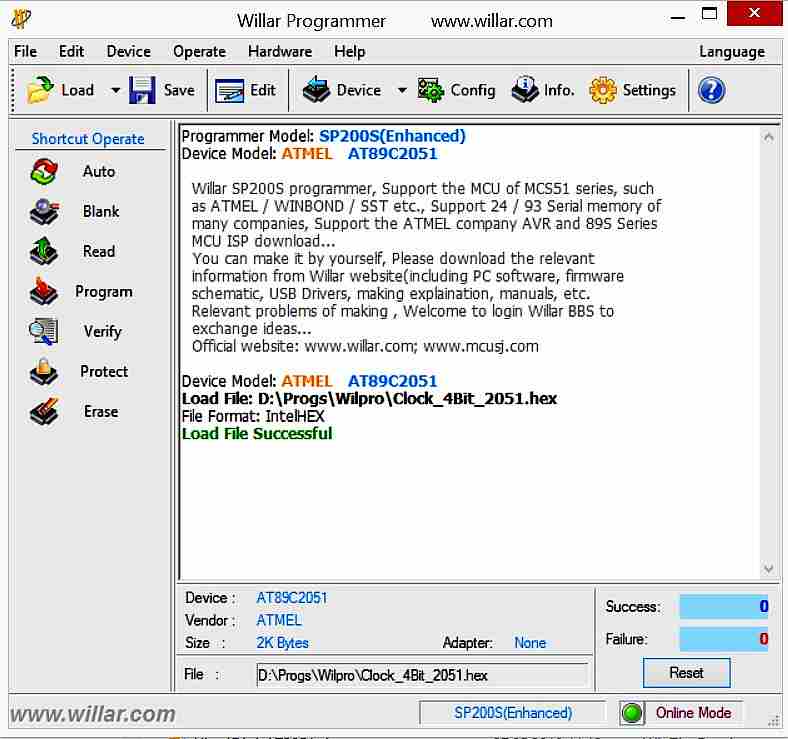788x739 pixels.
Task: Open the Device menu
Action: tap(129, 51)
